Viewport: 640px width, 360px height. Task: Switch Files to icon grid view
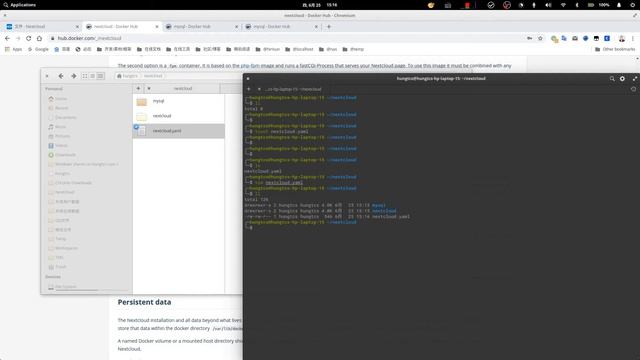[x=85, y=76]
